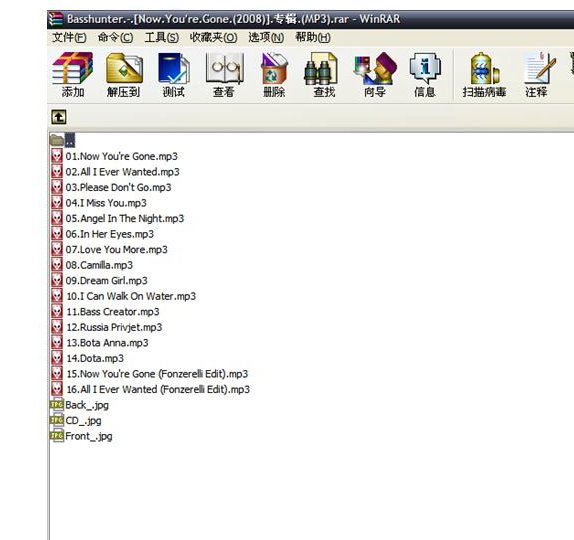This screenshot has width=574, height=540.
Task: Click the JPG icon of CD_.jpg
Action: pyautogui.click(x=57, y=420)
